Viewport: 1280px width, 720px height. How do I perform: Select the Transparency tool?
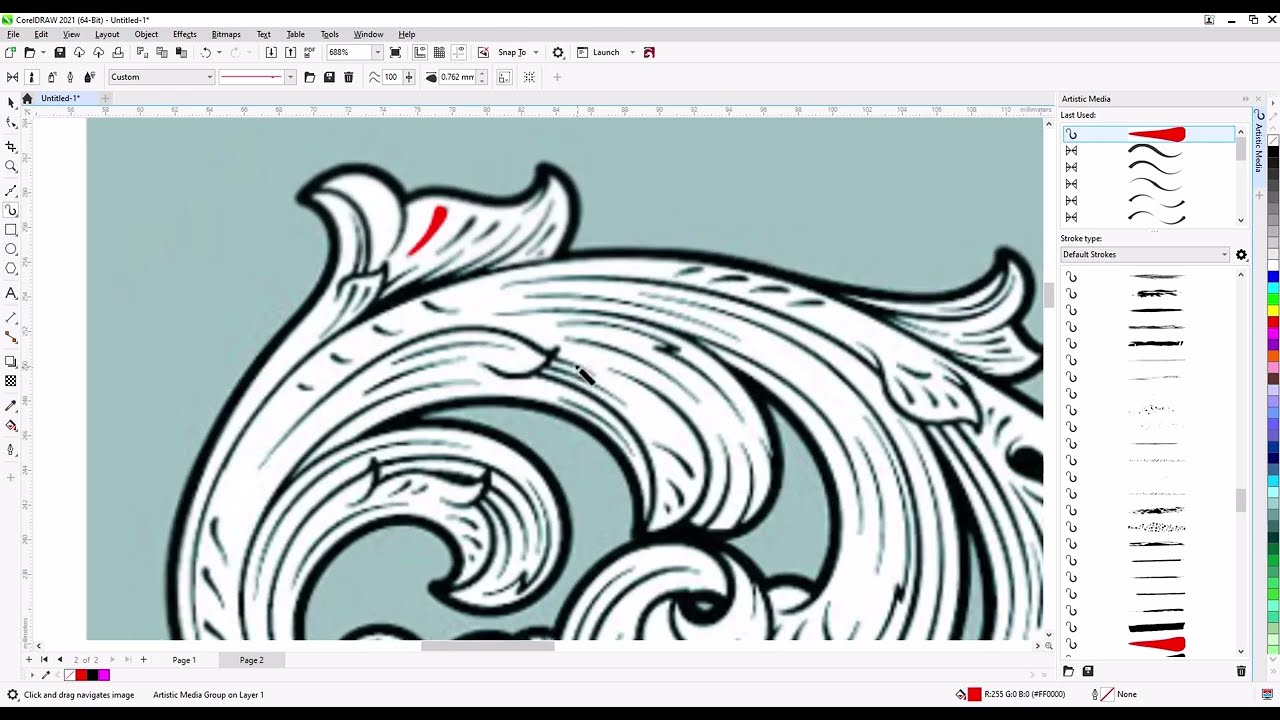(x=11, y=381)
